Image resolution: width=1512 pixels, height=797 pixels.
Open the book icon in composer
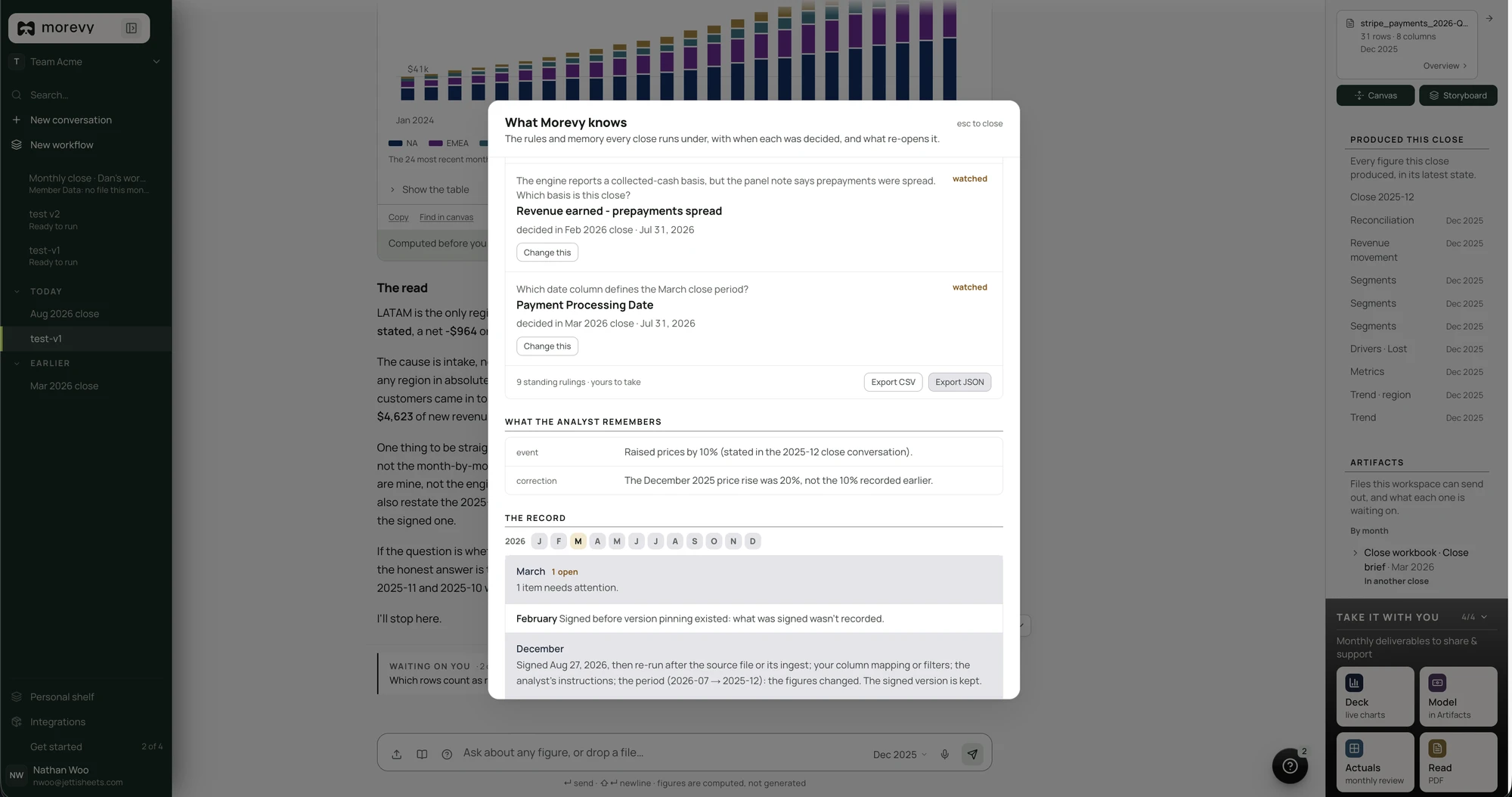[422, 755]
